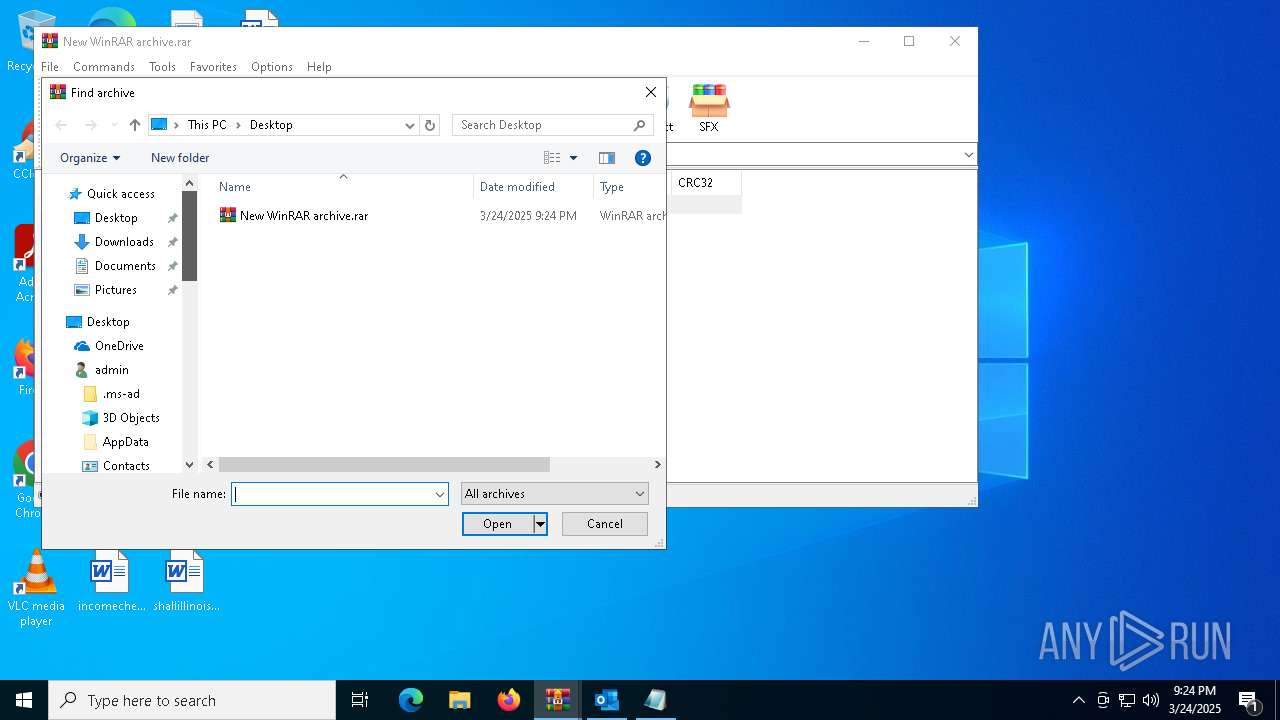Sort files by Type column
Screen dimensions: 1280x720
point(629,187)
